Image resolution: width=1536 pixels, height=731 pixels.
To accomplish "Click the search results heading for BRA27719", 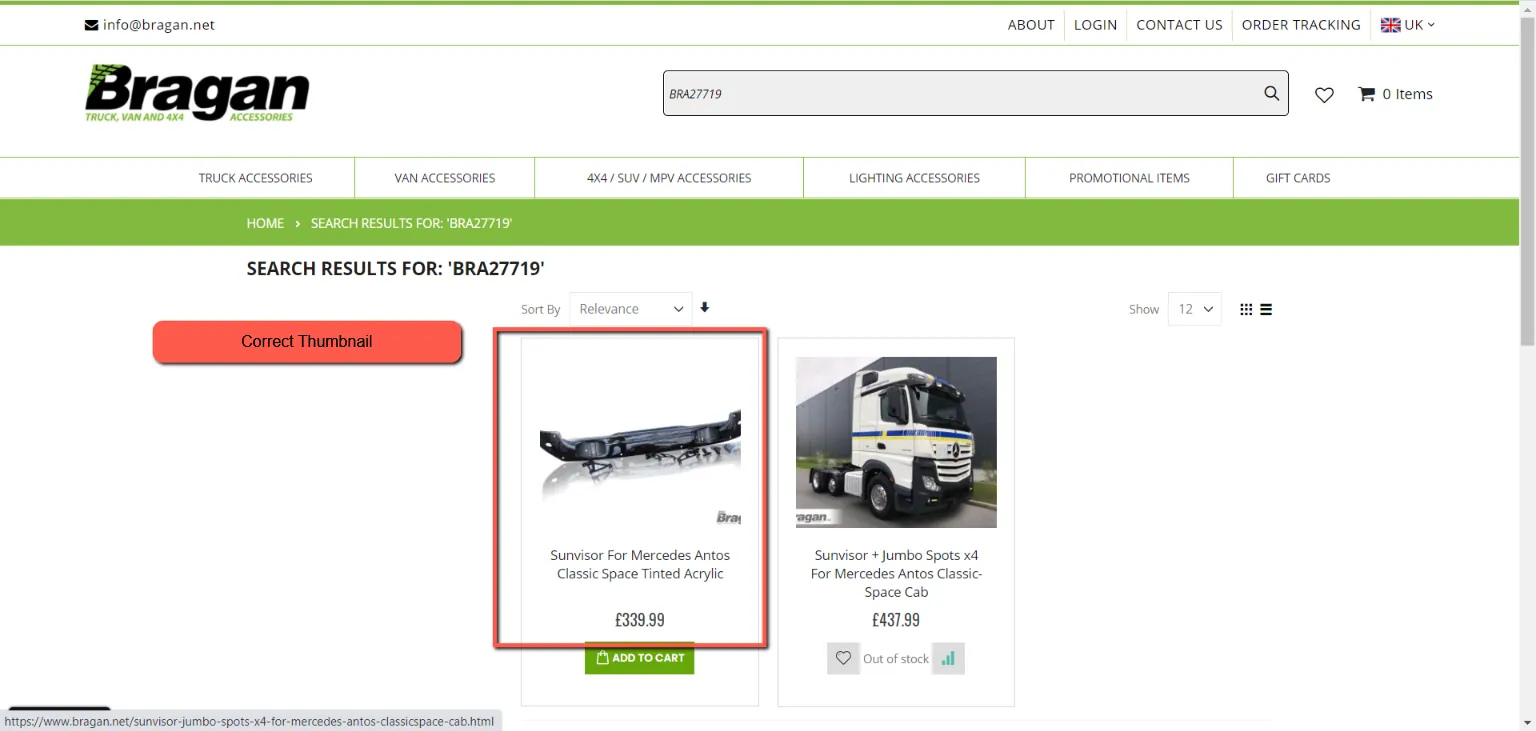I will pyautogui.click(x=395, y=268).
